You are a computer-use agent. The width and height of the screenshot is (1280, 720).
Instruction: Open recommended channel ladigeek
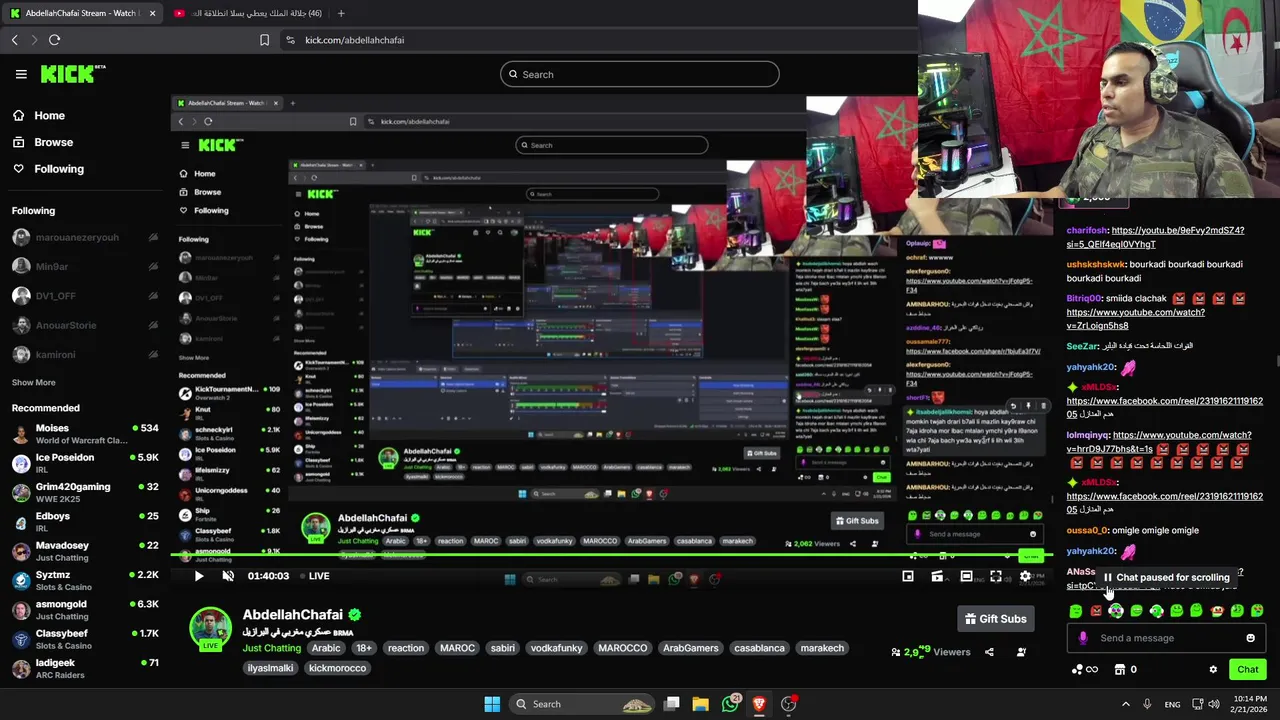85,668
